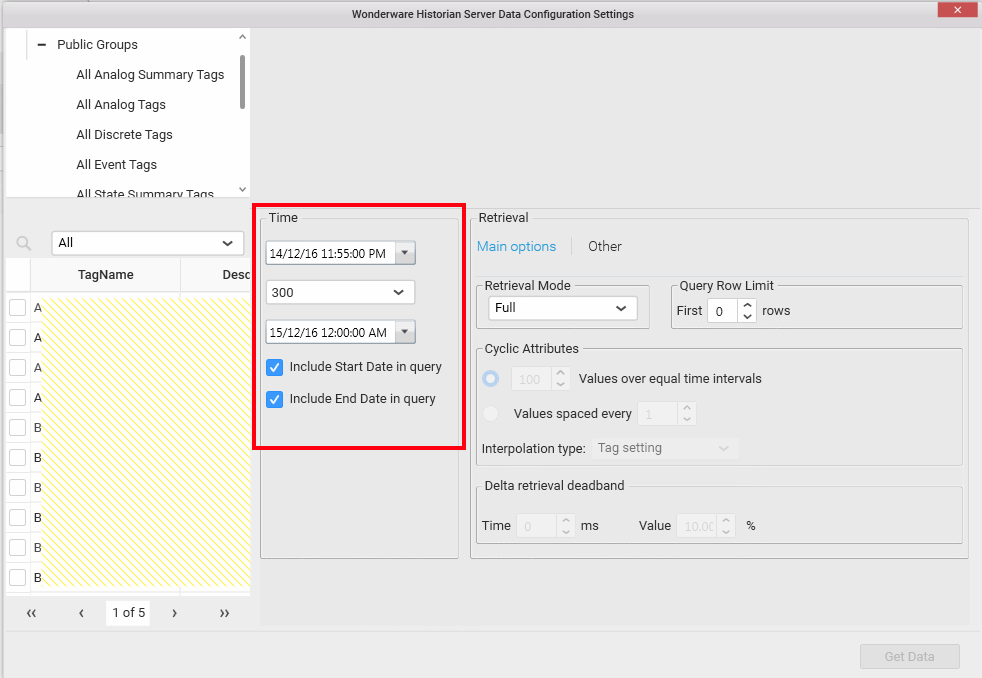Uncheck Include Start Date in query
Viewport: 982px width, 678px height.
274,367
